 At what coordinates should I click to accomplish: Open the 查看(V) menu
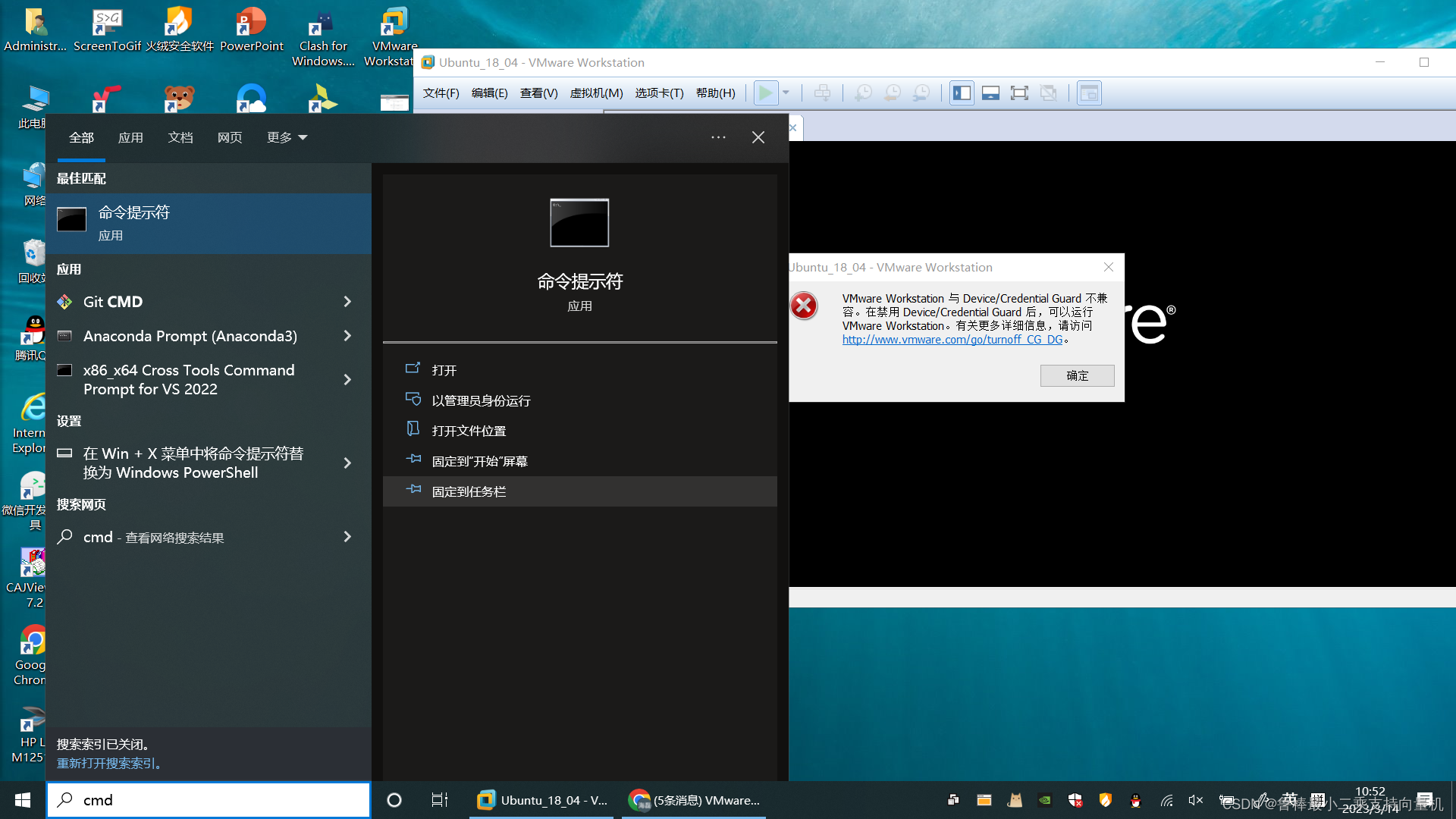click(x=539, y=93)
